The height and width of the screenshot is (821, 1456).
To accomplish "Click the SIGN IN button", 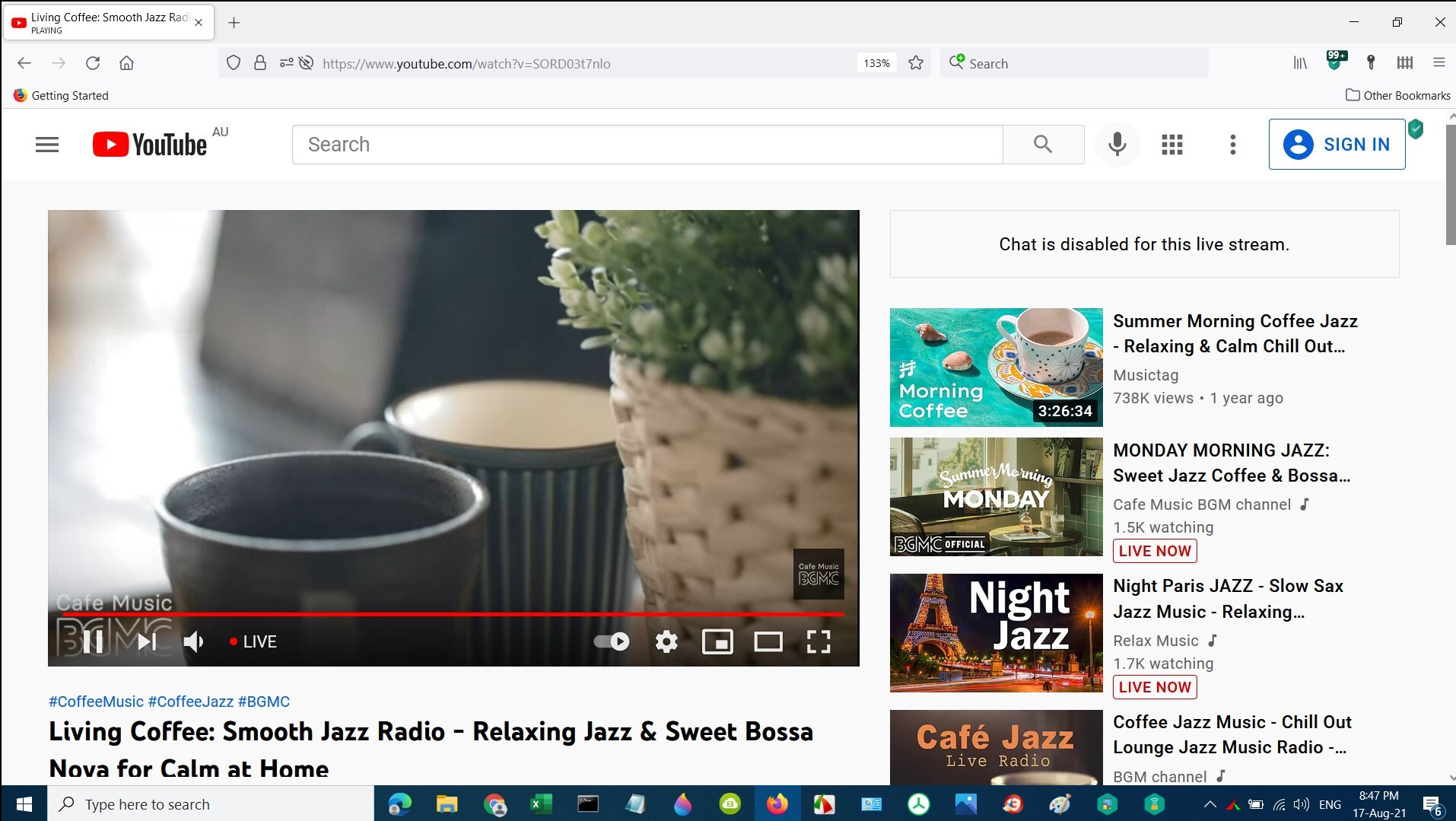I will [x=1337, y=144].
